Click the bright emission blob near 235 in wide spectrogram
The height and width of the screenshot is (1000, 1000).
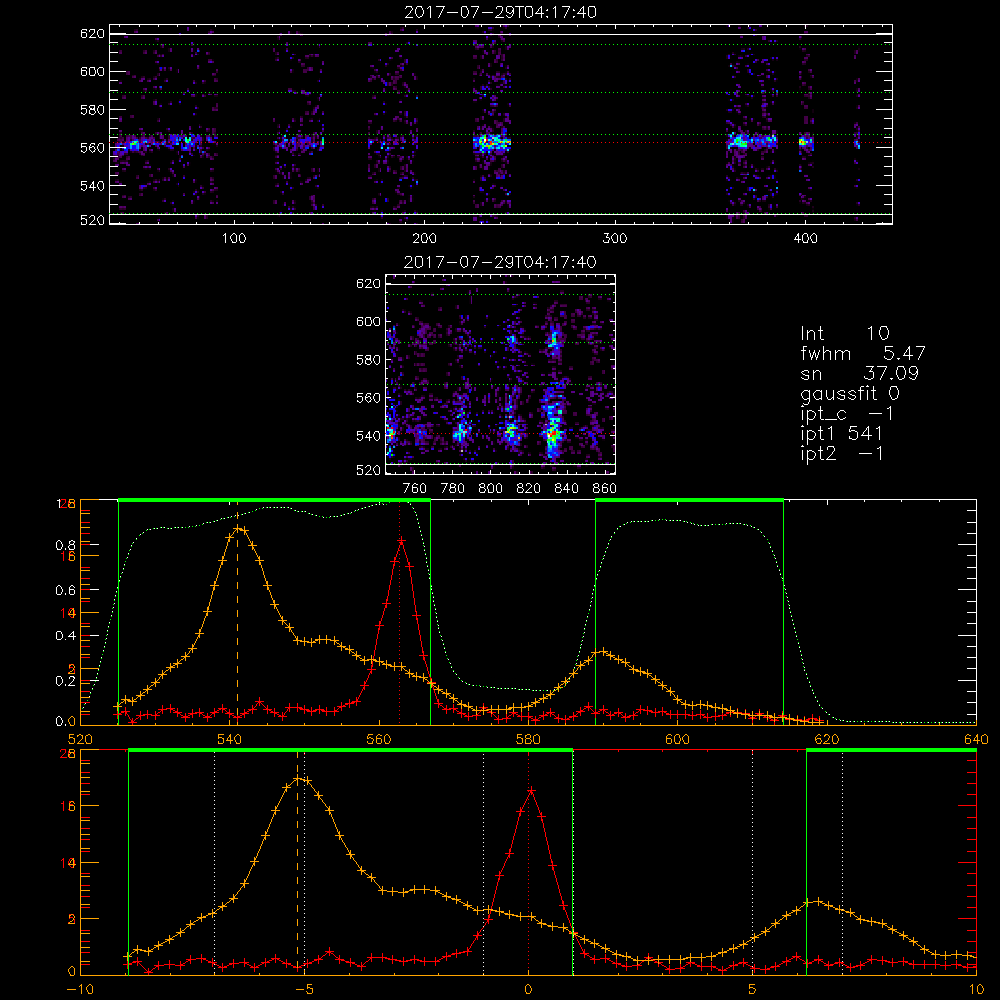[492, 143]
